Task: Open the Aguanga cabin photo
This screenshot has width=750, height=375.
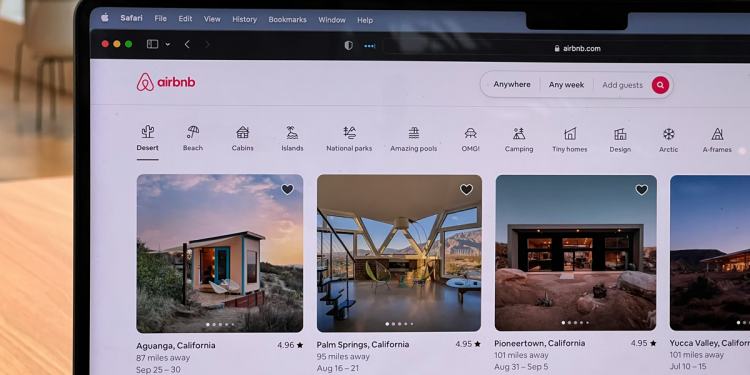Action: point(220,254)
